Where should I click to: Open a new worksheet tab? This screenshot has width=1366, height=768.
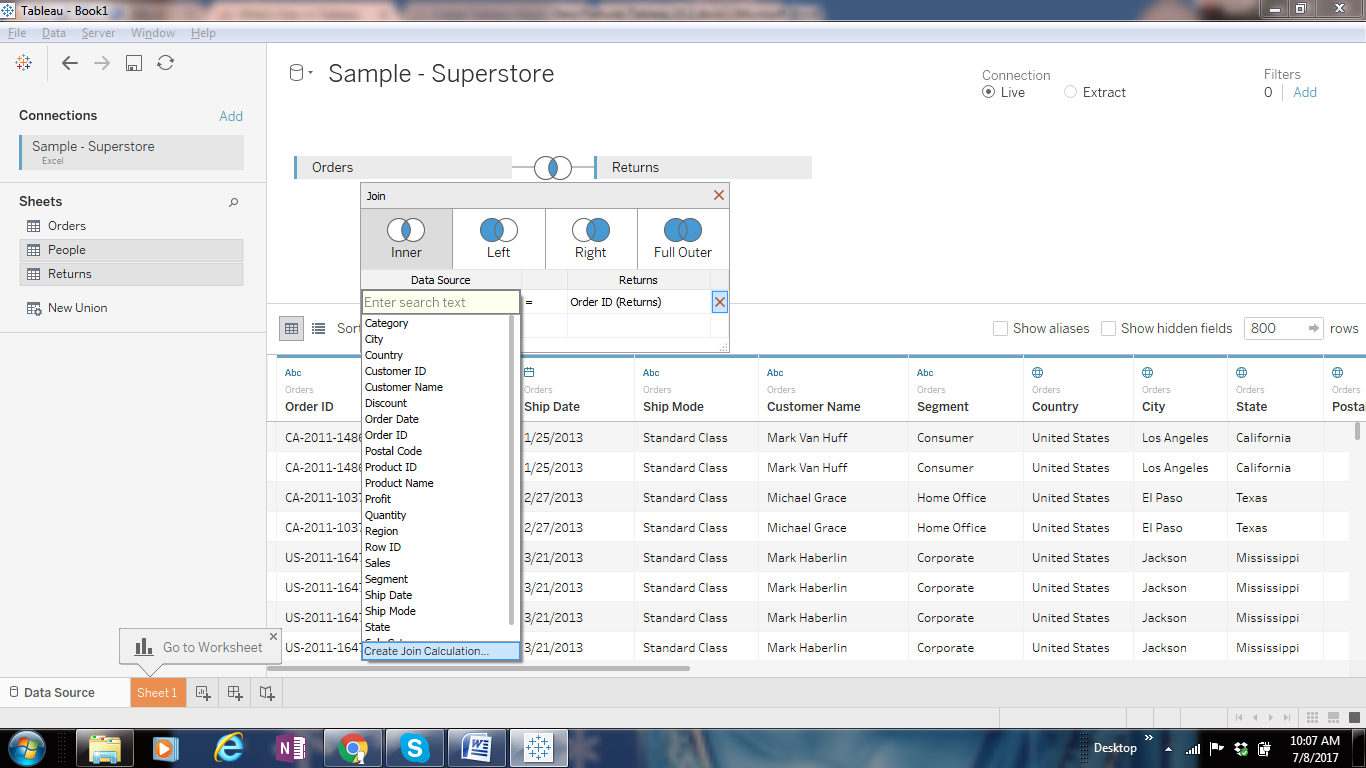coord(203,692)
